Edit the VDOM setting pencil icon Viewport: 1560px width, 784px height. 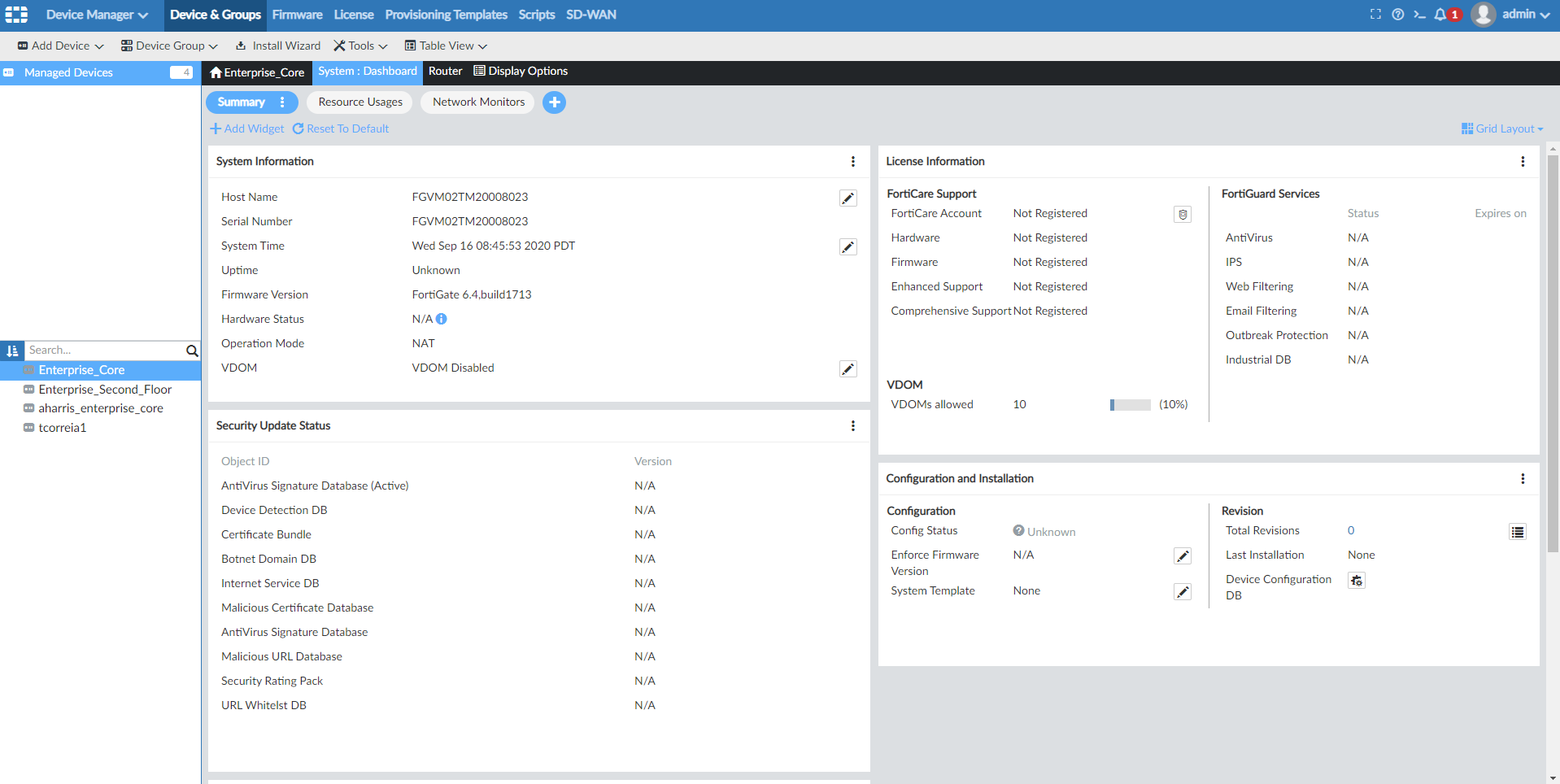coord(848,369)
